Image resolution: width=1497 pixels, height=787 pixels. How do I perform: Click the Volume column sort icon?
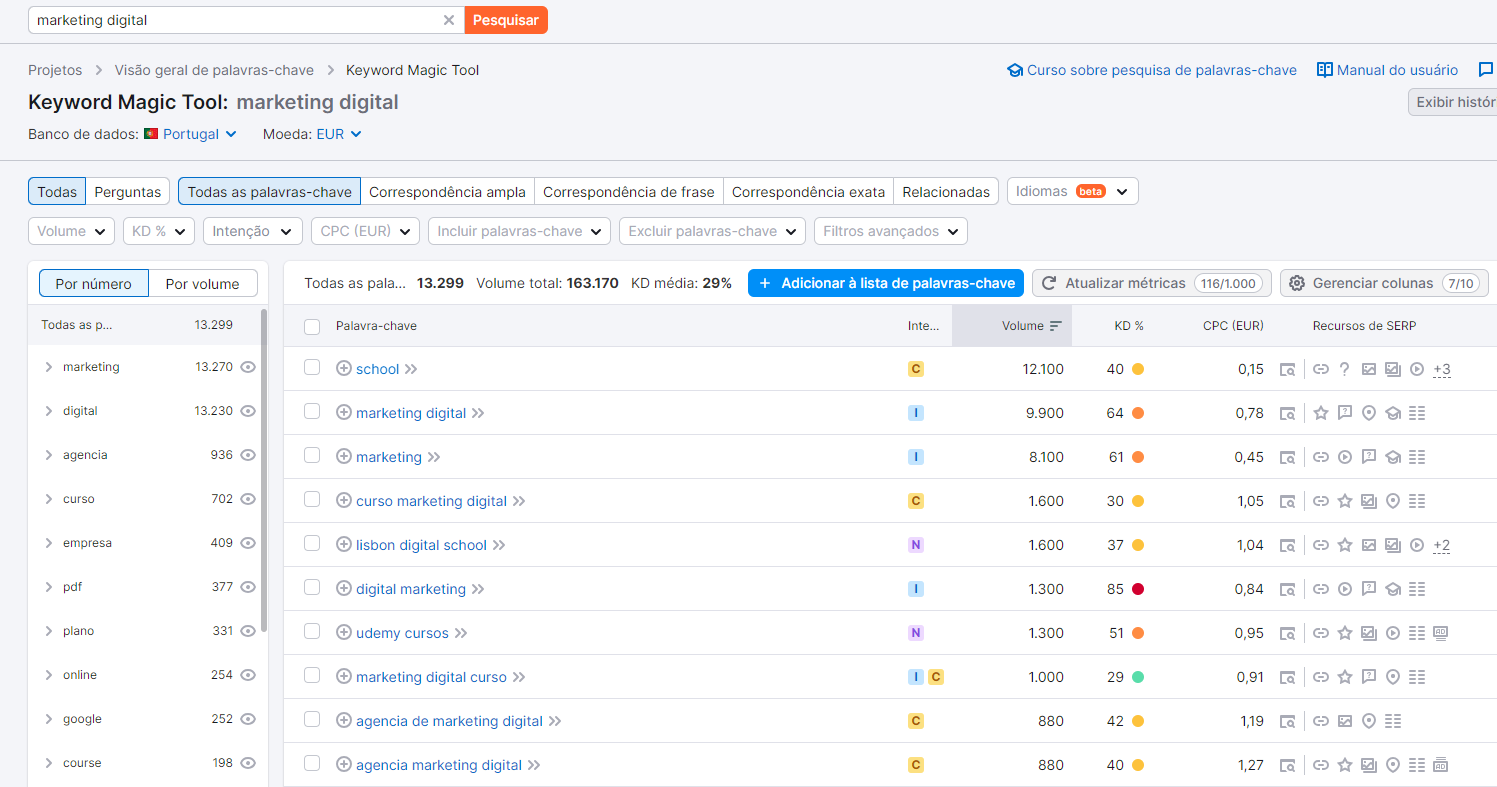(x=1055, y=326)
